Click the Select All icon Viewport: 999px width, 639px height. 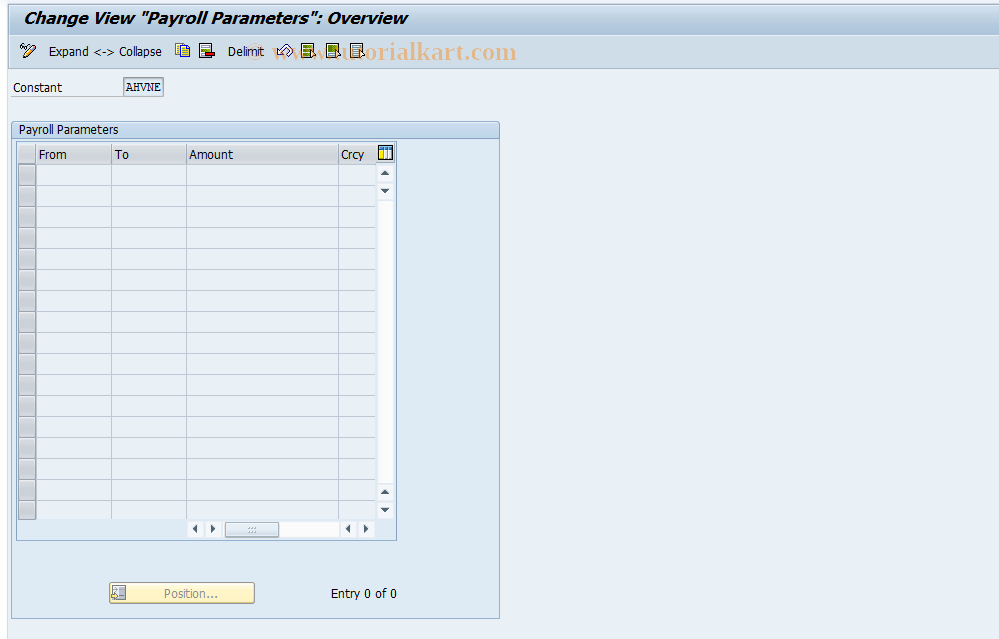point(308,51)
